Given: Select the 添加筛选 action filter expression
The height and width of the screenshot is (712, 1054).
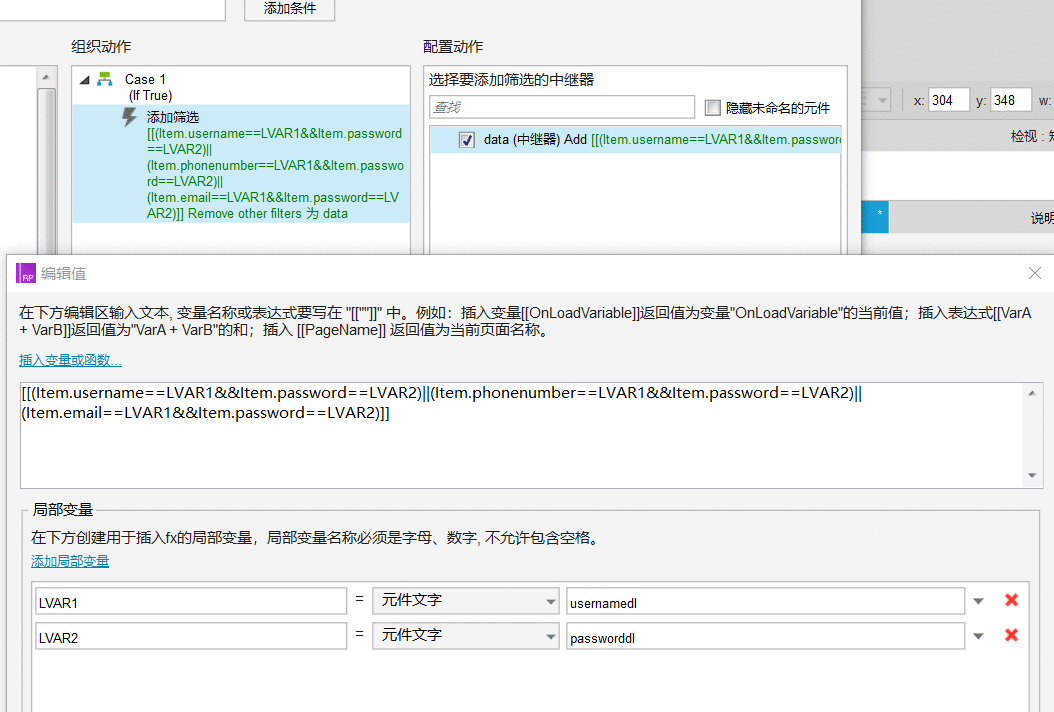Looking at the screenshot, I should click(x=275, y=173).
